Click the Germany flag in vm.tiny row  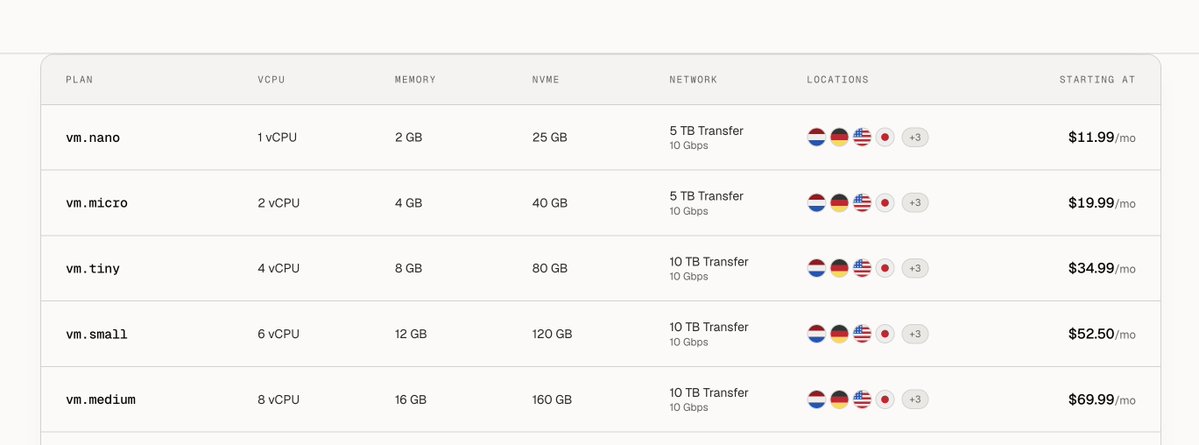(x=840, y=268)
